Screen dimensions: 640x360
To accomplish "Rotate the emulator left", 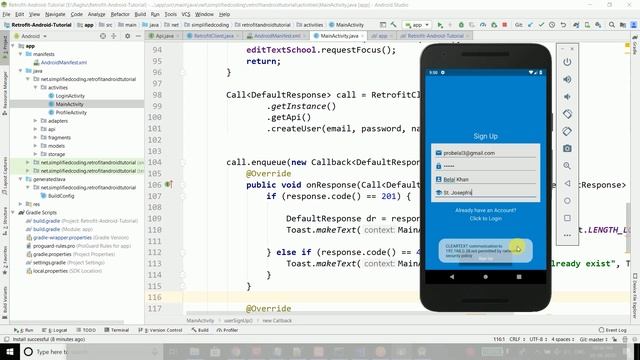I will coord(567,114).
